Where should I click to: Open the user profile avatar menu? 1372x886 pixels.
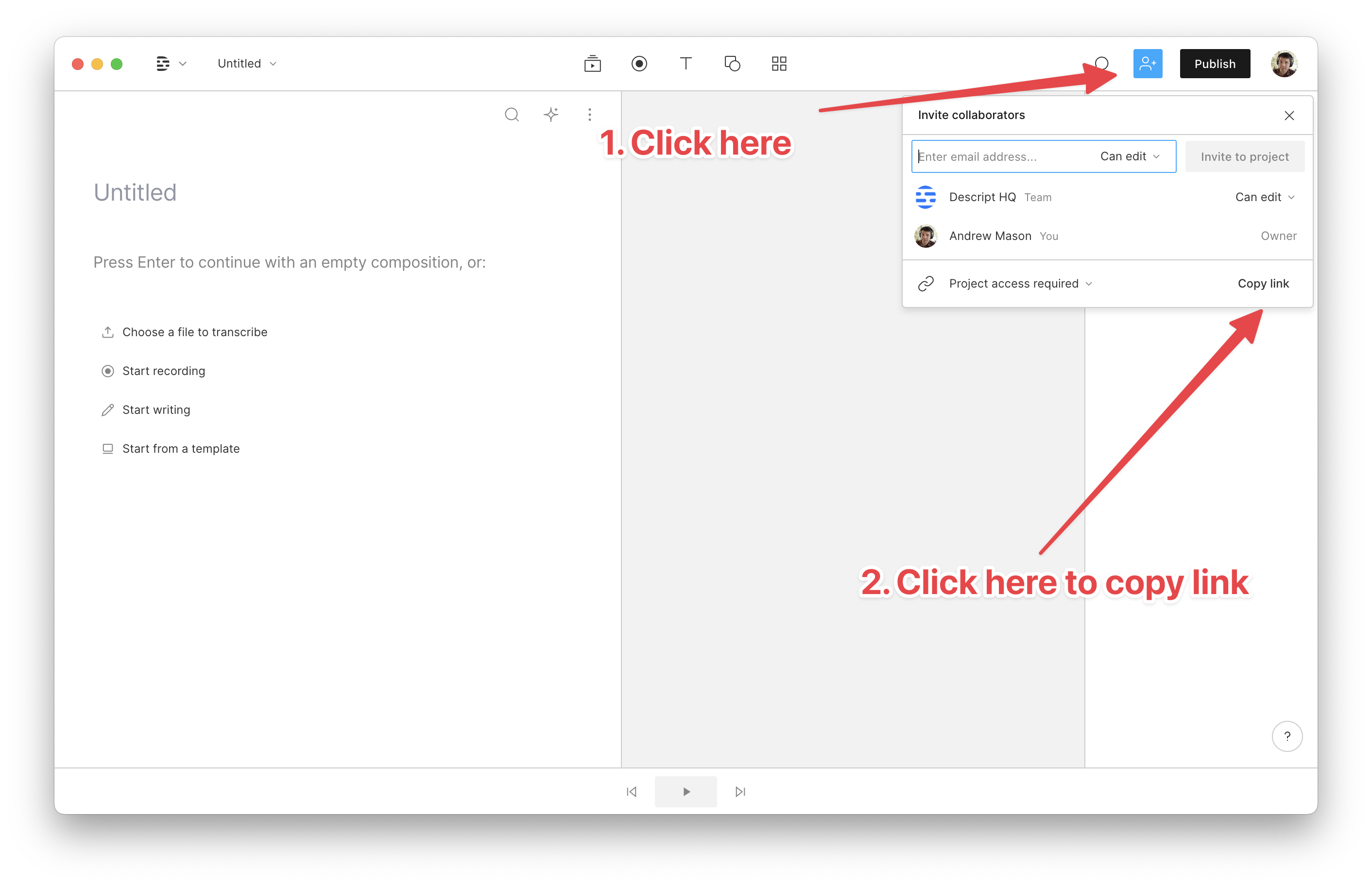tap(1284, 63)
